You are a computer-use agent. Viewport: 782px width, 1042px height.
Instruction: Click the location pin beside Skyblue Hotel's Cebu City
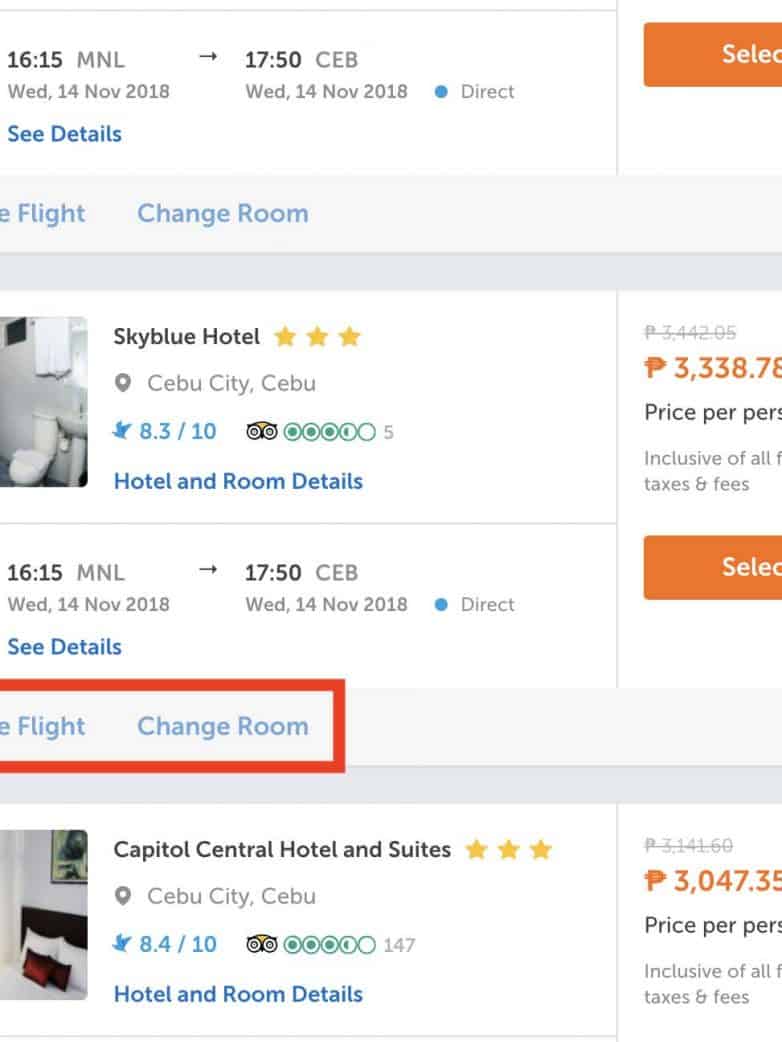point(124,383)
